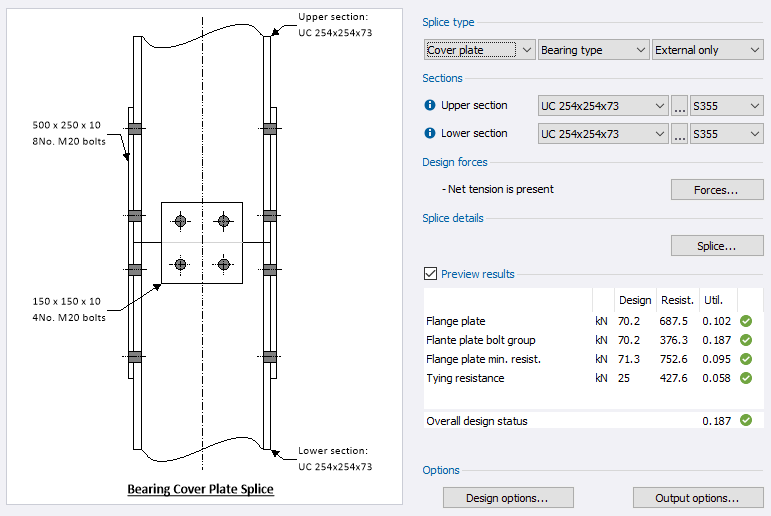Open the Upper section S355 grade dropdown
771x516 pixels.
point(727,106)
